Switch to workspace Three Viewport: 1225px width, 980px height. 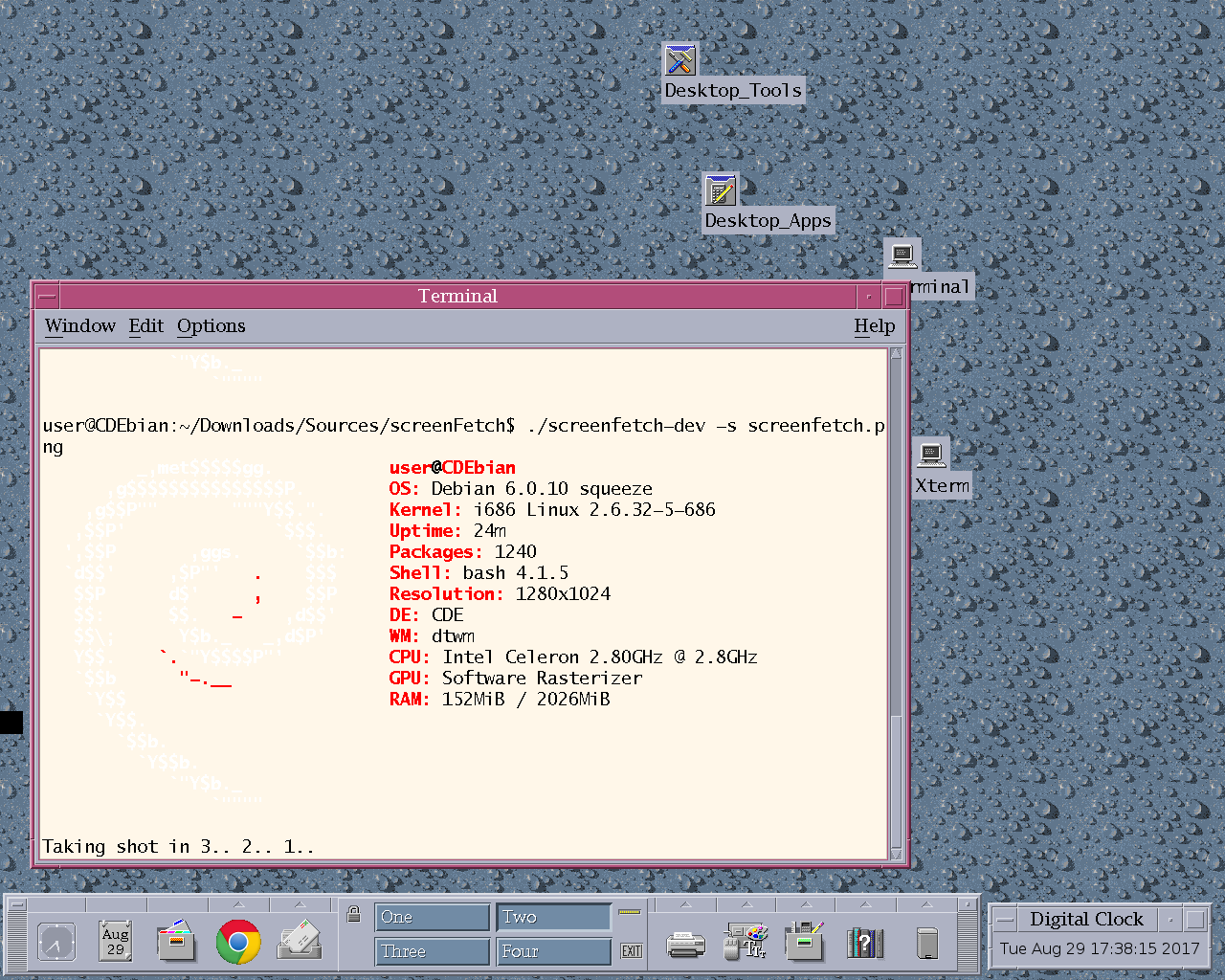[432, 951]
